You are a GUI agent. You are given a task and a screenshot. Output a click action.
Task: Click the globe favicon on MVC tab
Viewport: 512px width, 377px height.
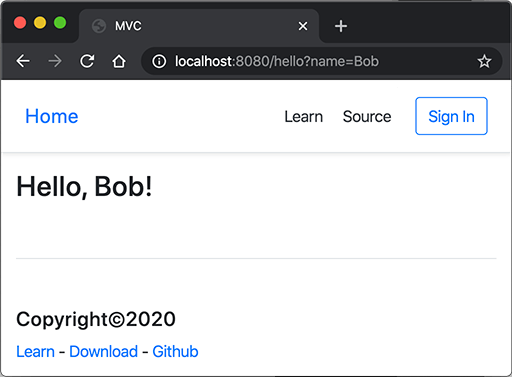[99, 26]
